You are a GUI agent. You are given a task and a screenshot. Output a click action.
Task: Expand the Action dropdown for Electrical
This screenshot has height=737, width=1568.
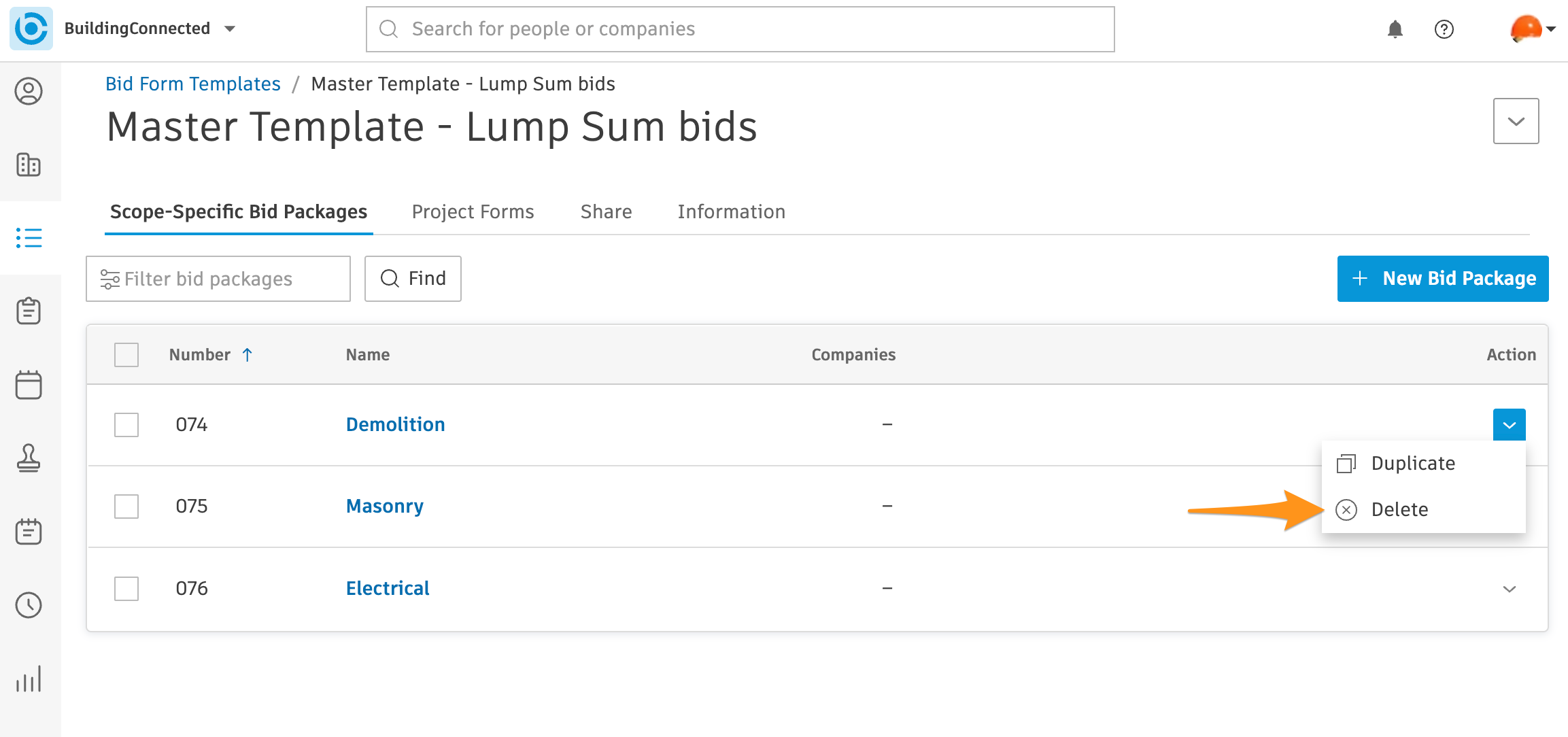click(1510, 589)
